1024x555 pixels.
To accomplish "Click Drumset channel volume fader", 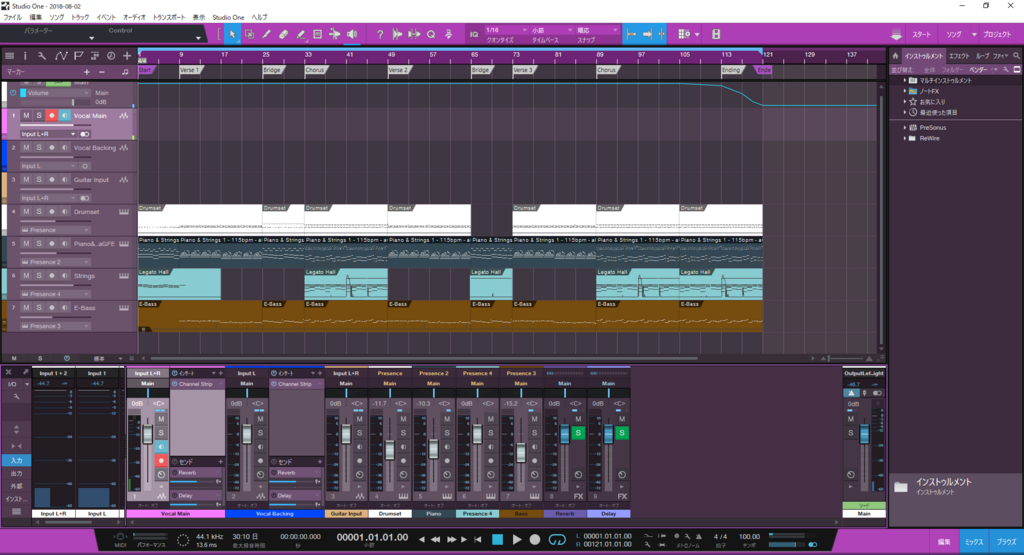I will (x=390, y=449).
